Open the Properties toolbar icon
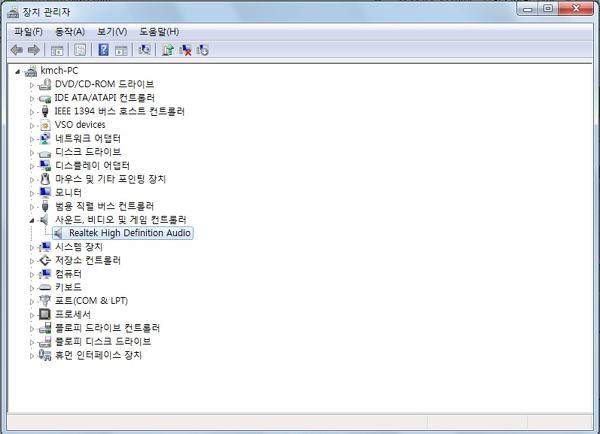This screenshot has width=600, height=434. click(80, 50)
